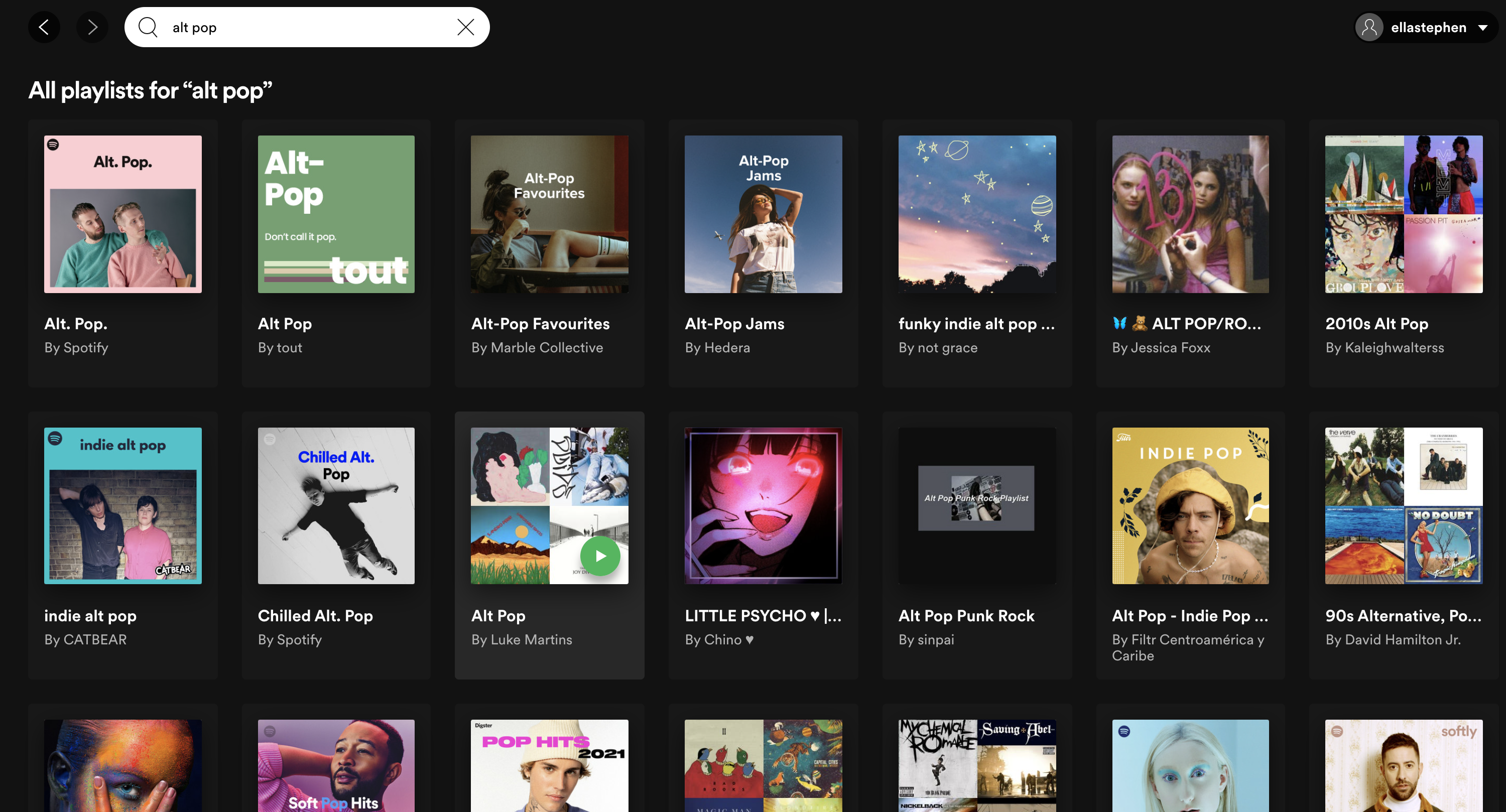
Task: Click 'By Jessica Foxx' text
Action: (x=1161, y=347)
